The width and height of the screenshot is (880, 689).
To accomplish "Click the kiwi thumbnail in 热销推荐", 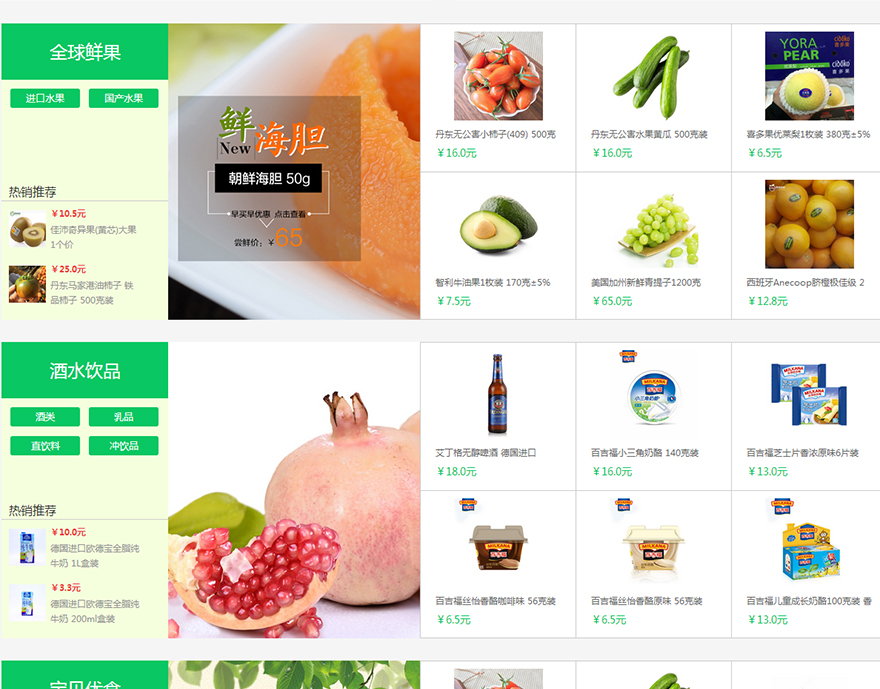I will (28, 229).
